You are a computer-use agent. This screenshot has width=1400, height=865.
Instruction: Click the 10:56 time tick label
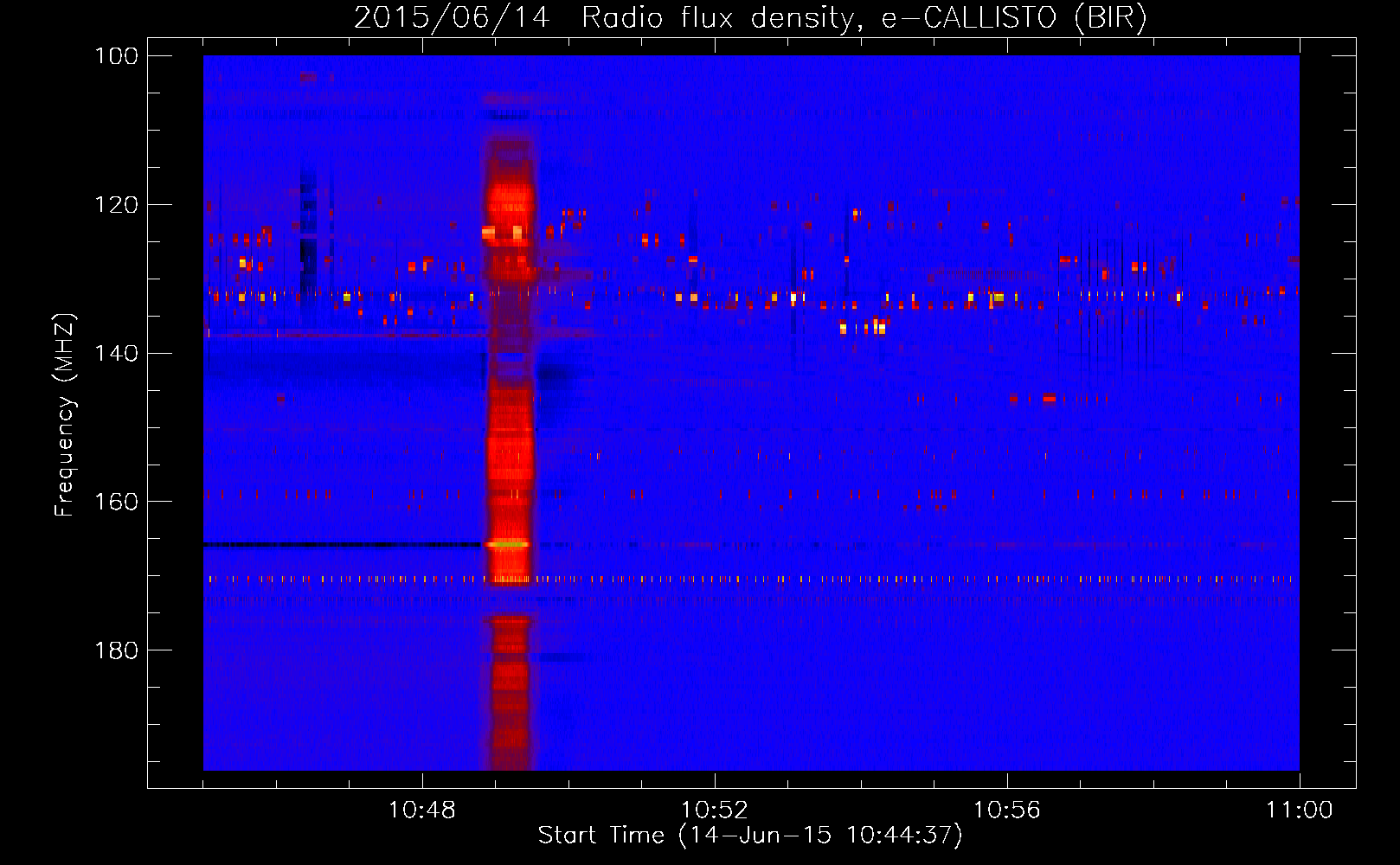tap(1007, 810)
